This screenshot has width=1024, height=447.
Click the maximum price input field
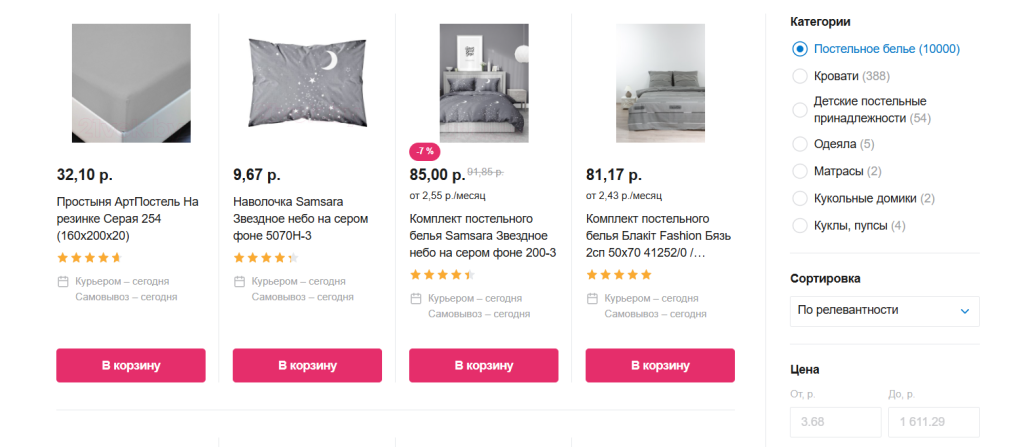[933, 422]
